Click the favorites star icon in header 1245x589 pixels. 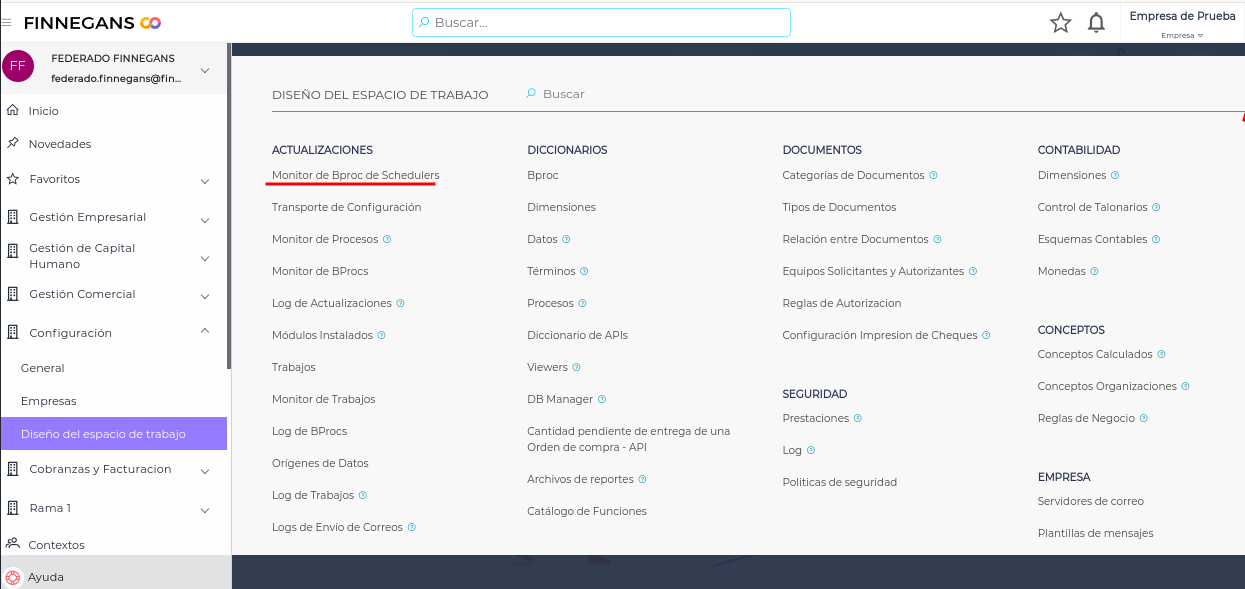(x=1061, y=23)
